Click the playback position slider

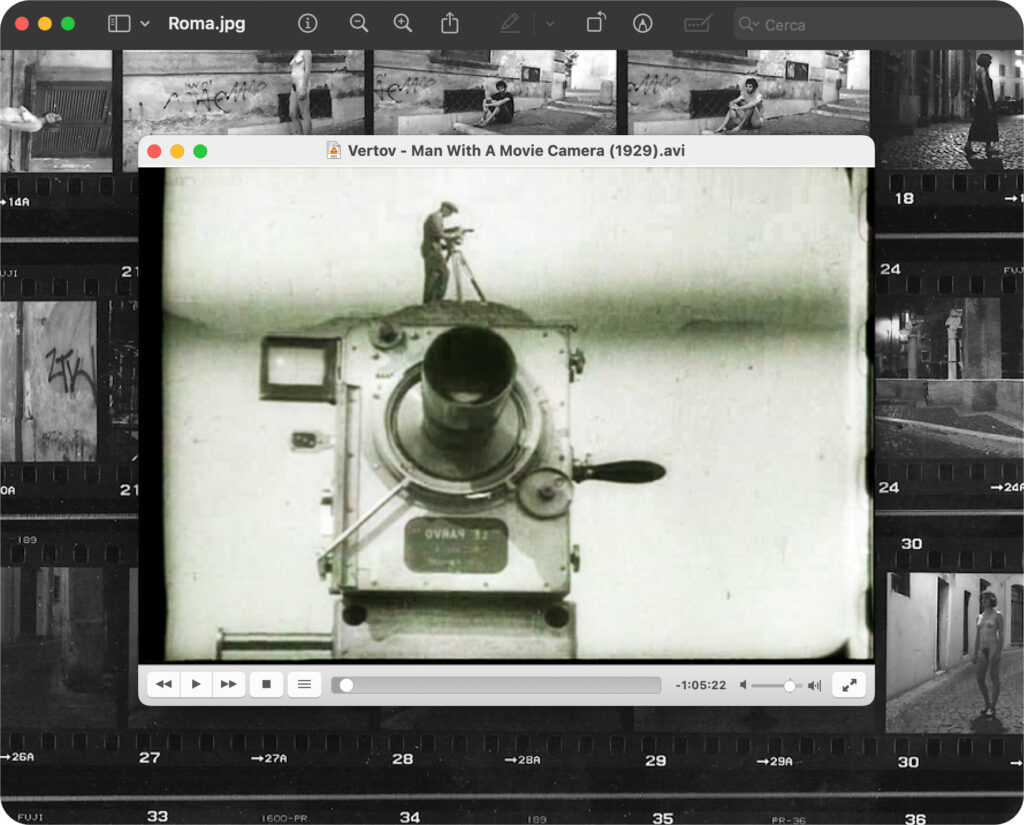coord(496,685)
